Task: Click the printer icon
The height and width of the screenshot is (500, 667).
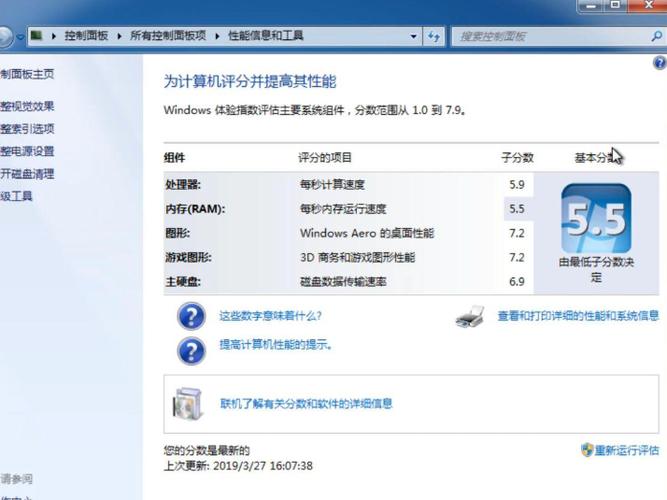Action: point(470,316)
